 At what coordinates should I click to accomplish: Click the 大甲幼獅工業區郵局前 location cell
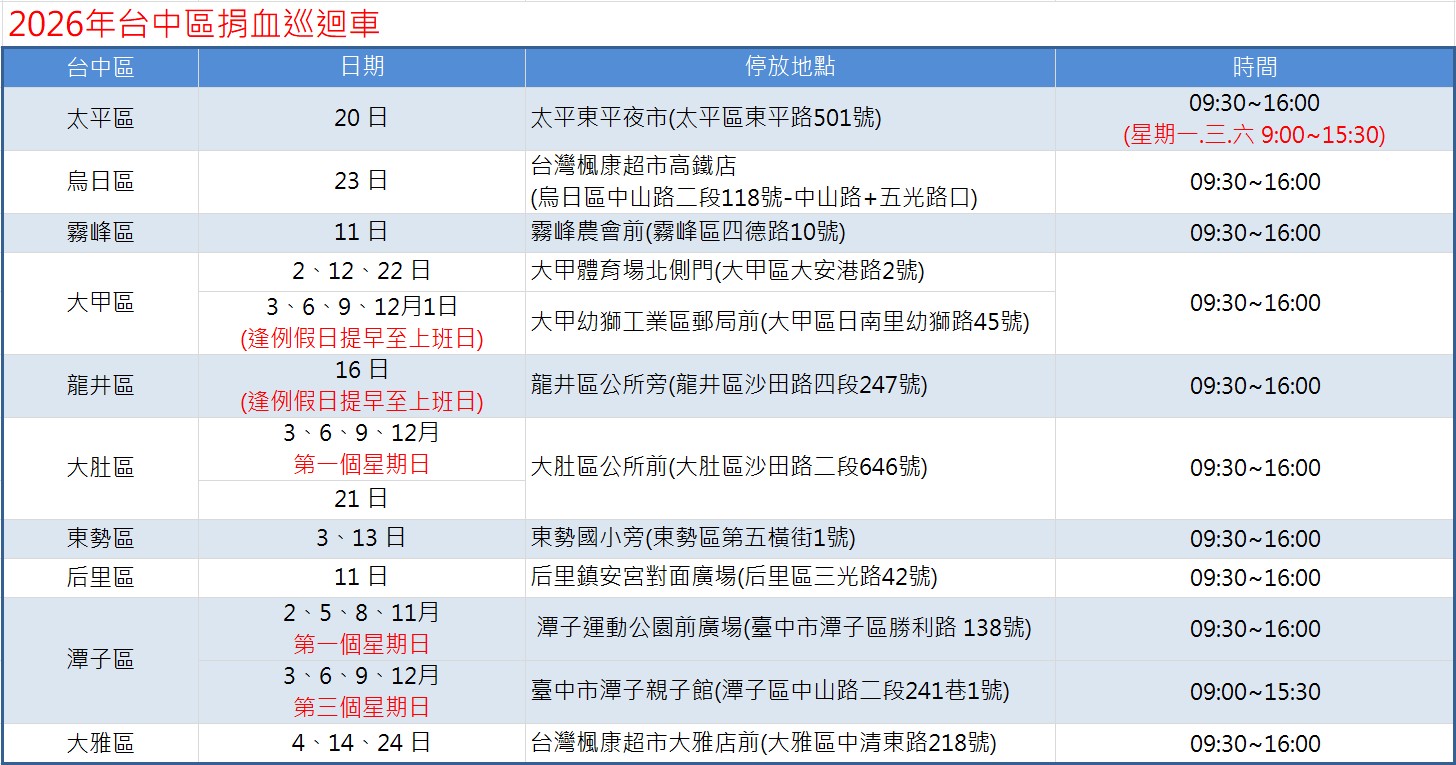(x=779, y=323)
